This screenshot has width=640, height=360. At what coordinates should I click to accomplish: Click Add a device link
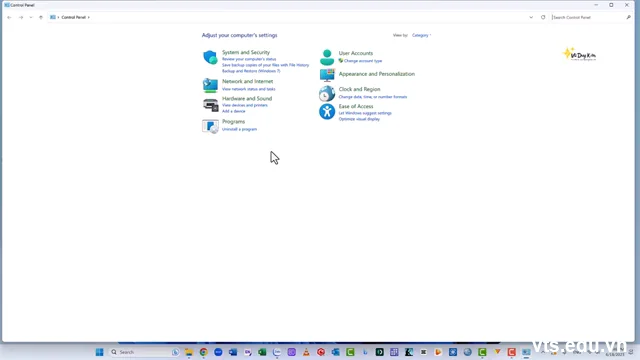(233, 111)
